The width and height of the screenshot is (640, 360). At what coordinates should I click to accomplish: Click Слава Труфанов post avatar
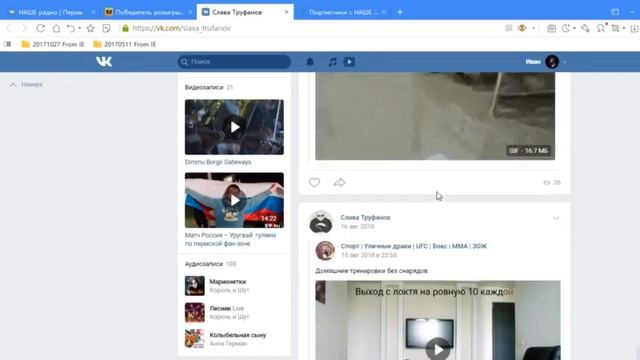(x=321, y=222)
